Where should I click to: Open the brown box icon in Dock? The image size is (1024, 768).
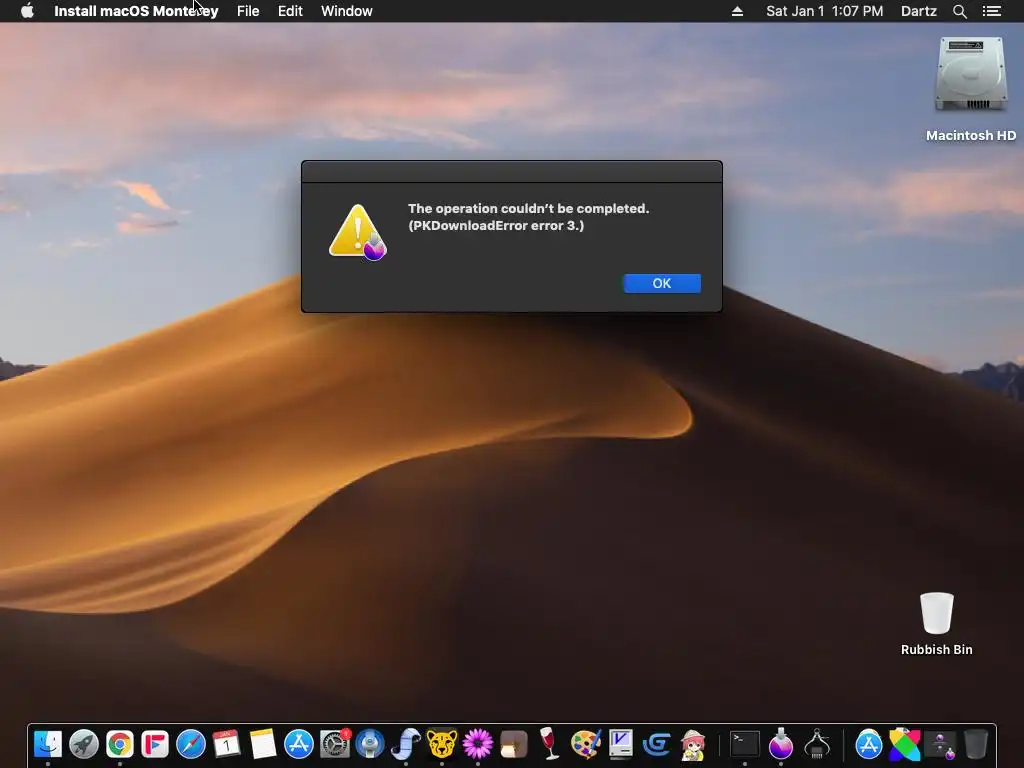[513, 744]
